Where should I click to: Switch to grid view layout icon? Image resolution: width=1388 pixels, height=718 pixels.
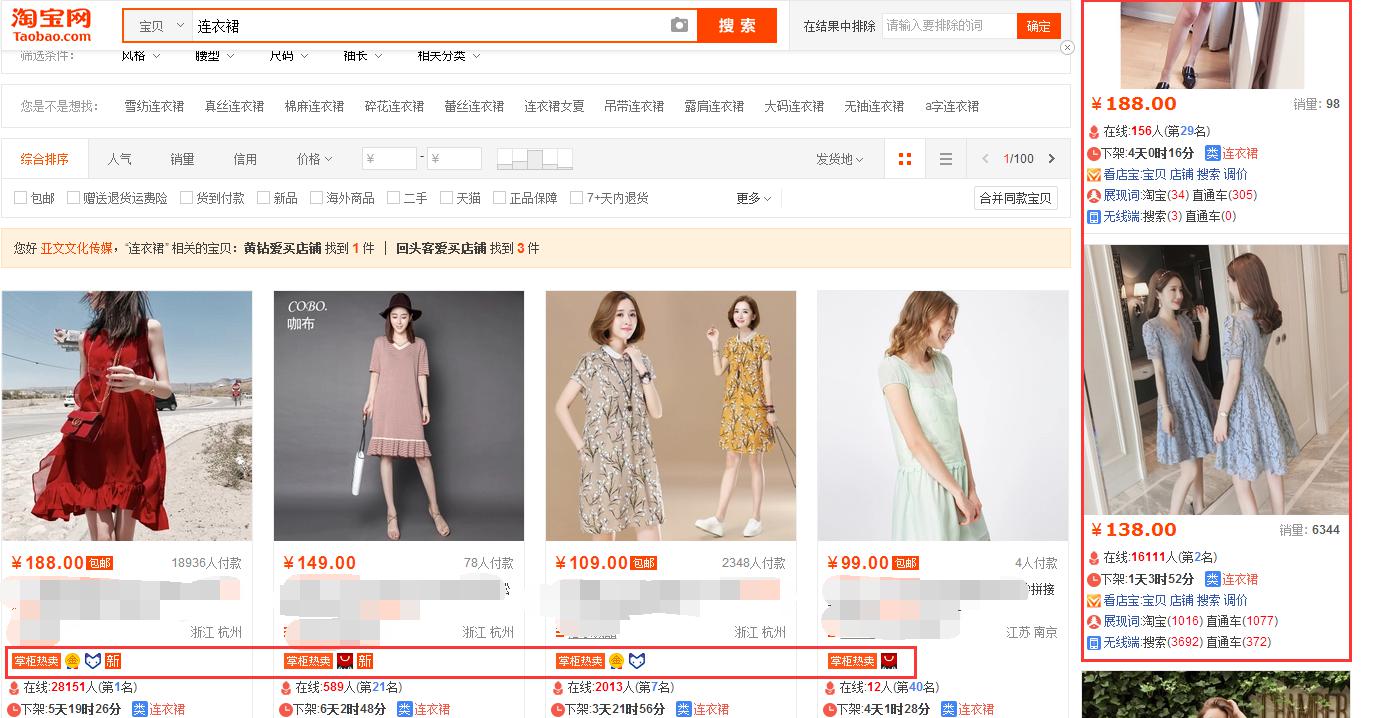[x=905, y=159]
